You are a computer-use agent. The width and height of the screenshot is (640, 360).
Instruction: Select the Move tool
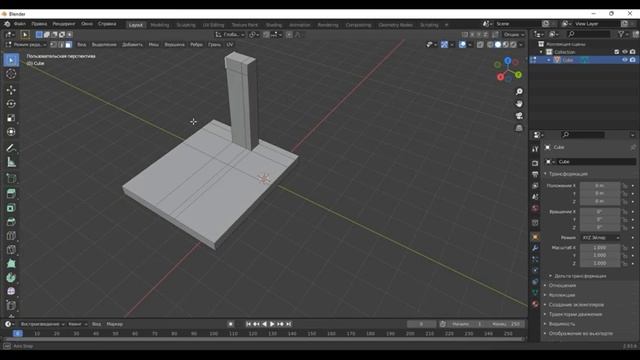11,90
